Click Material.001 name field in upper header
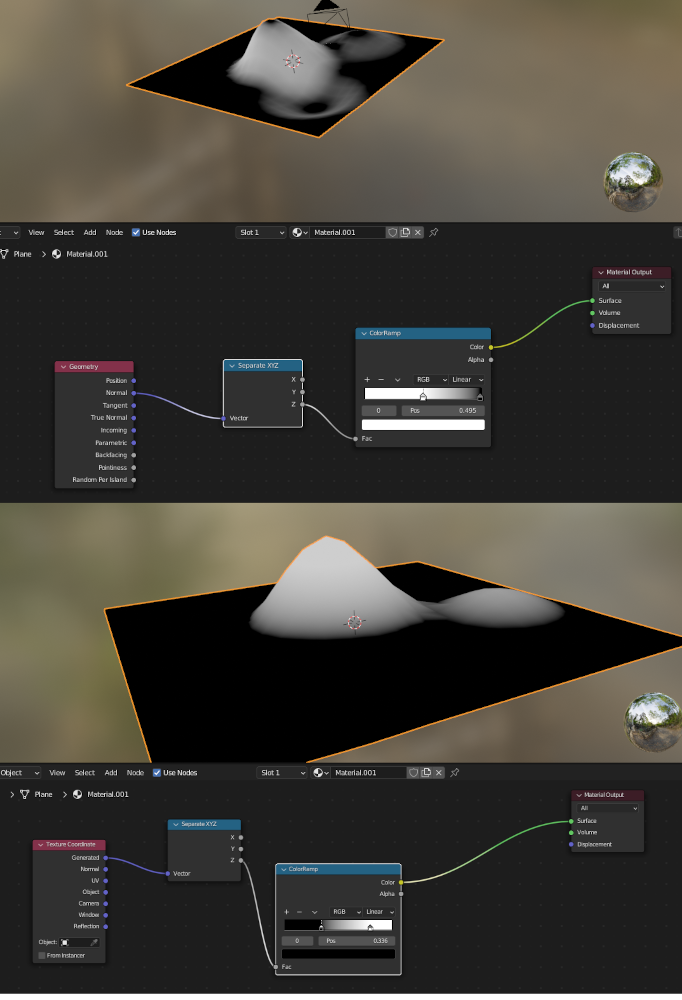 348,232
